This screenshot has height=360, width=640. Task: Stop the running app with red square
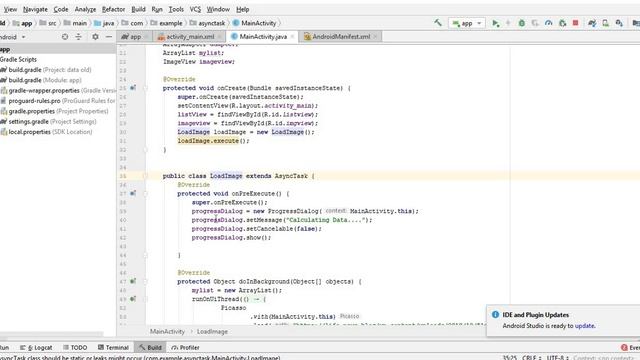(x=576, y=23)
